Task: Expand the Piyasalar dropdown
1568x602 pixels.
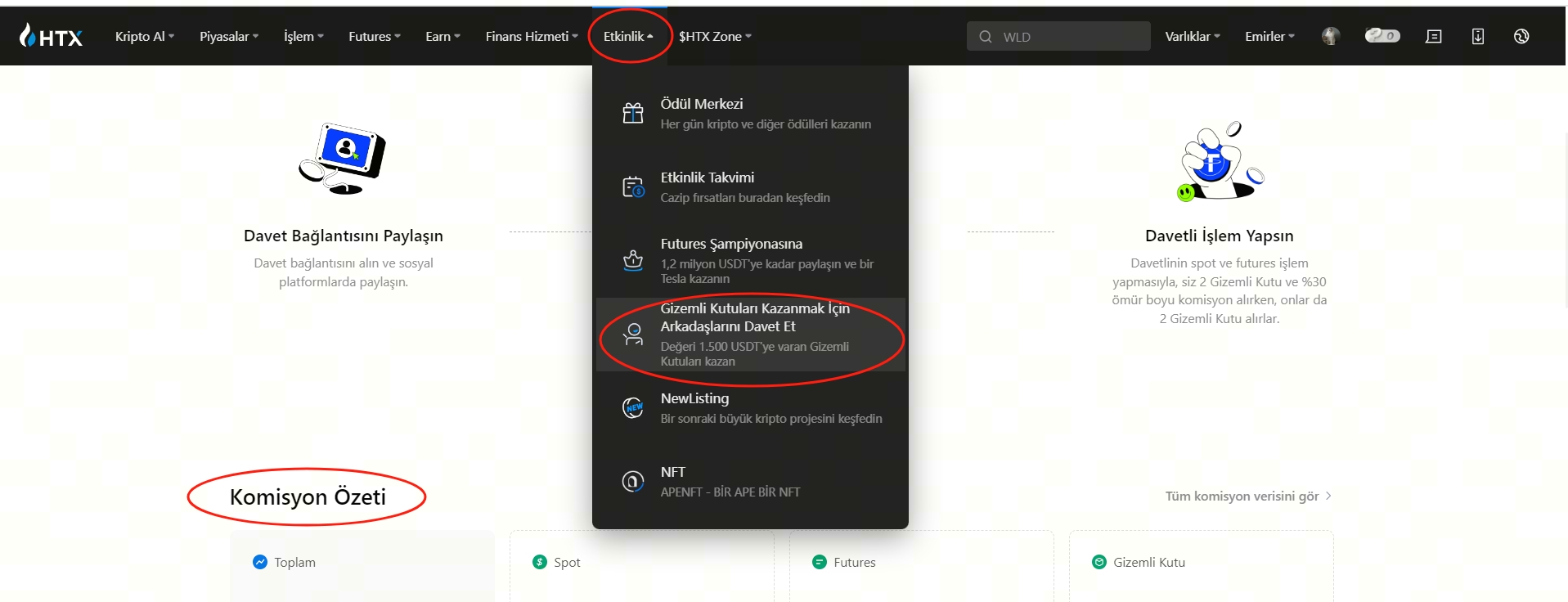Action: coord(229,36)
